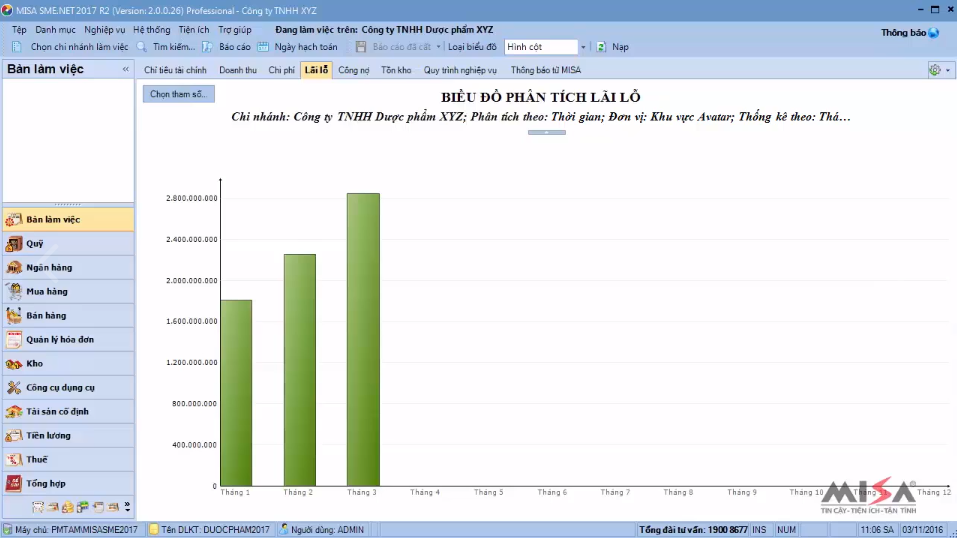Select the Lãi lỗ tab
Screen dimensions: 957x538
(x=316, y=70)
